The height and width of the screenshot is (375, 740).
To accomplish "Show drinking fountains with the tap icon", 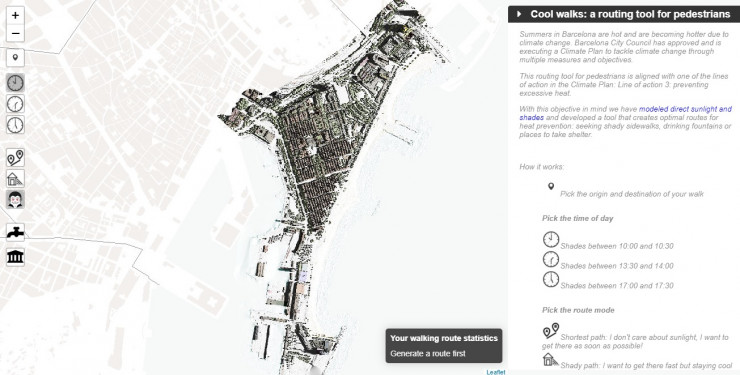I will coord(15,232).
